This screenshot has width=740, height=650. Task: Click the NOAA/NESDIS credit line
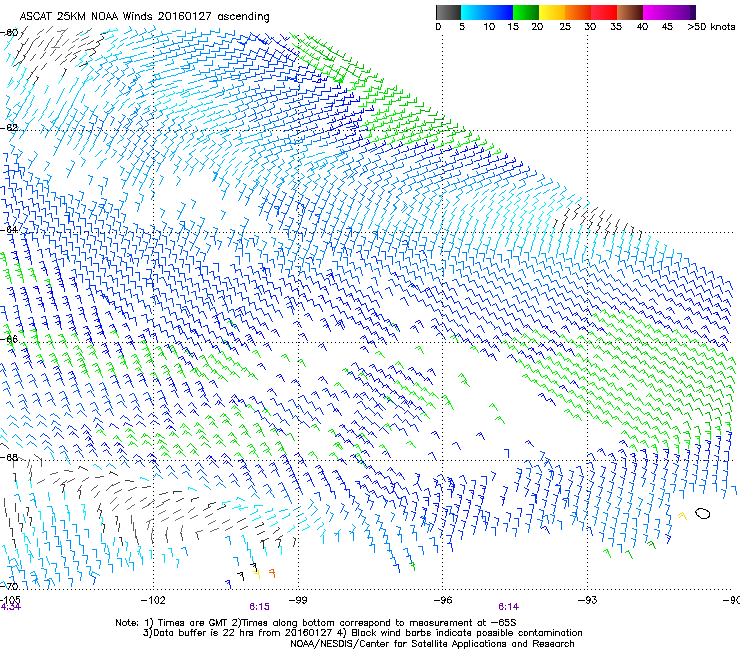432,644
